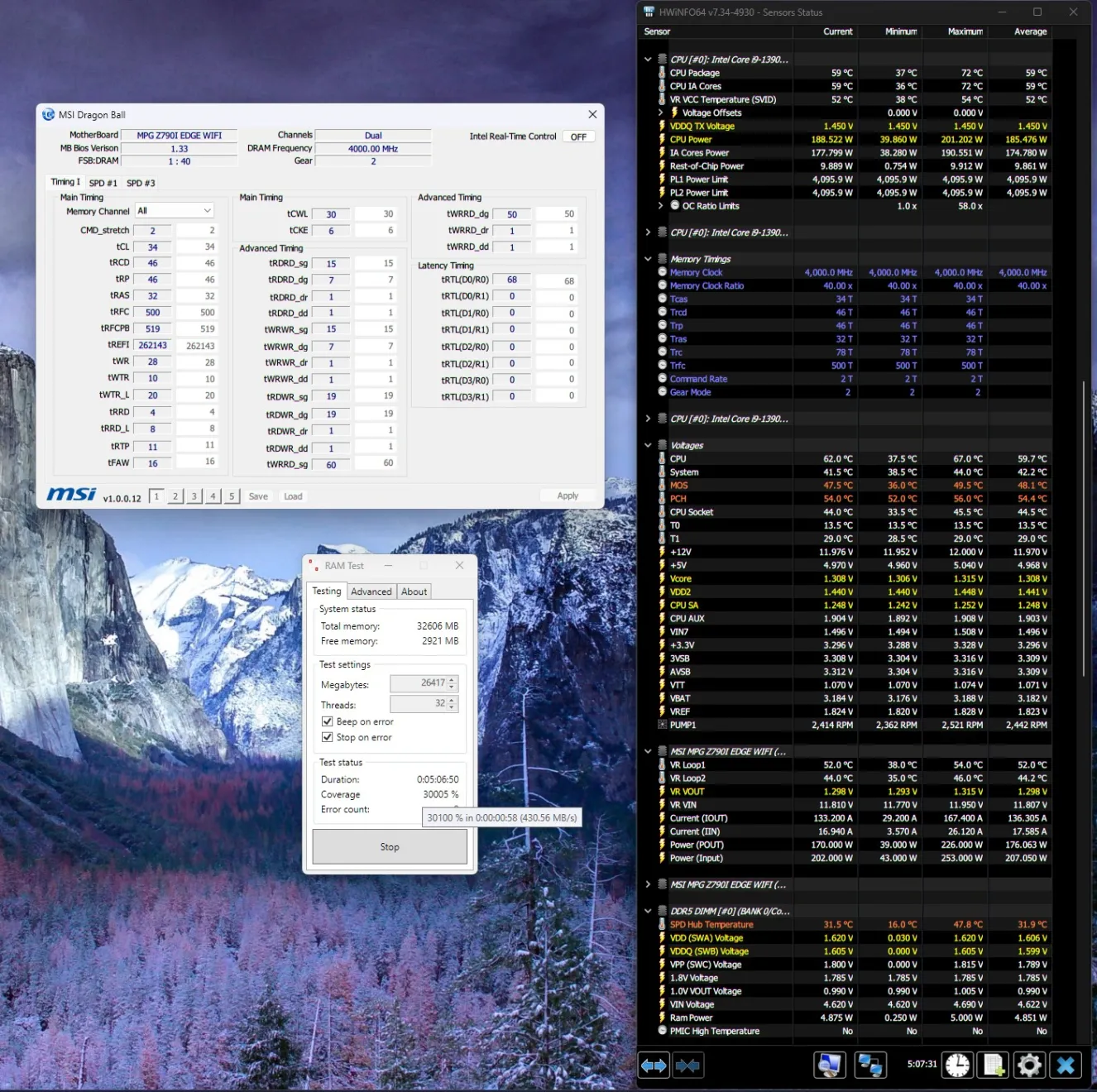Click the MSI Dragon Ball title bar icon

pyautogui.click(x=49, y=114)
